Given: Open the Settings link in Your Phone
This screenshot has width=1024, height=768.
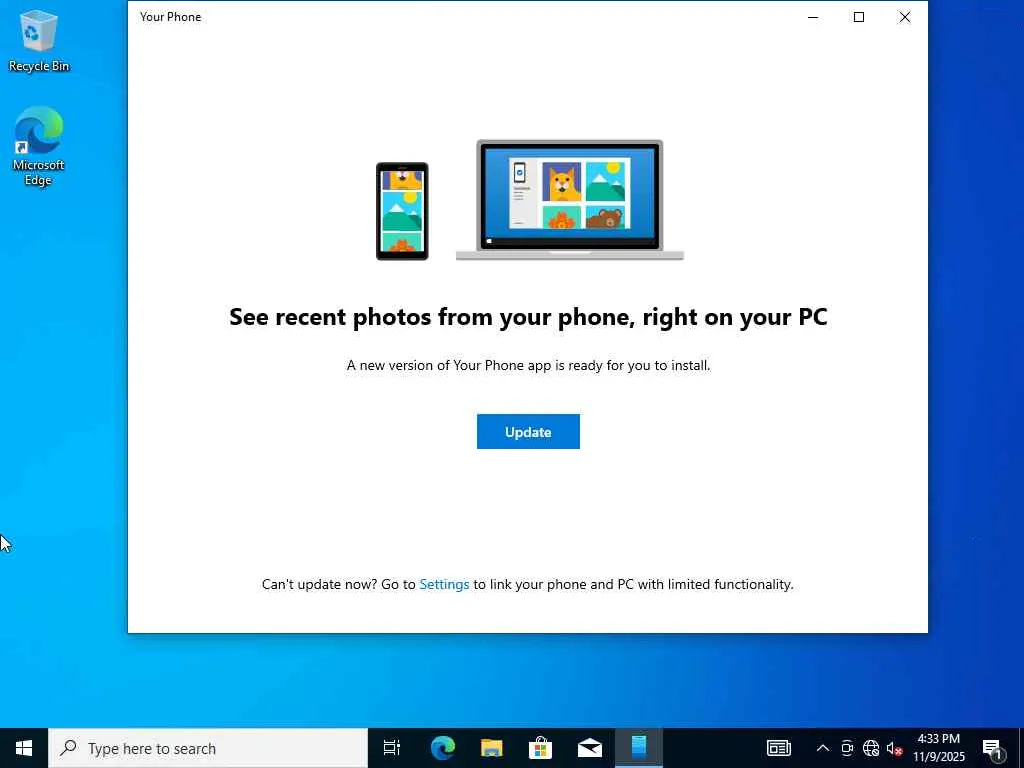Looking at the screenshot, I should click(444, 584).
